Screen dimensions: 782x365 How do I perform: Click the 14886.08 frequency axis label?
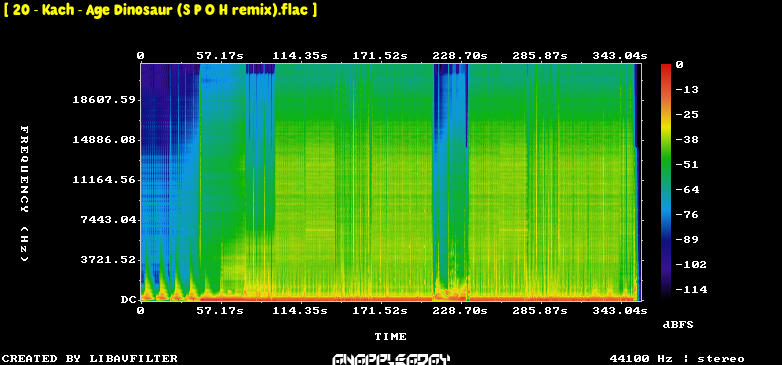tap(104, 140)
